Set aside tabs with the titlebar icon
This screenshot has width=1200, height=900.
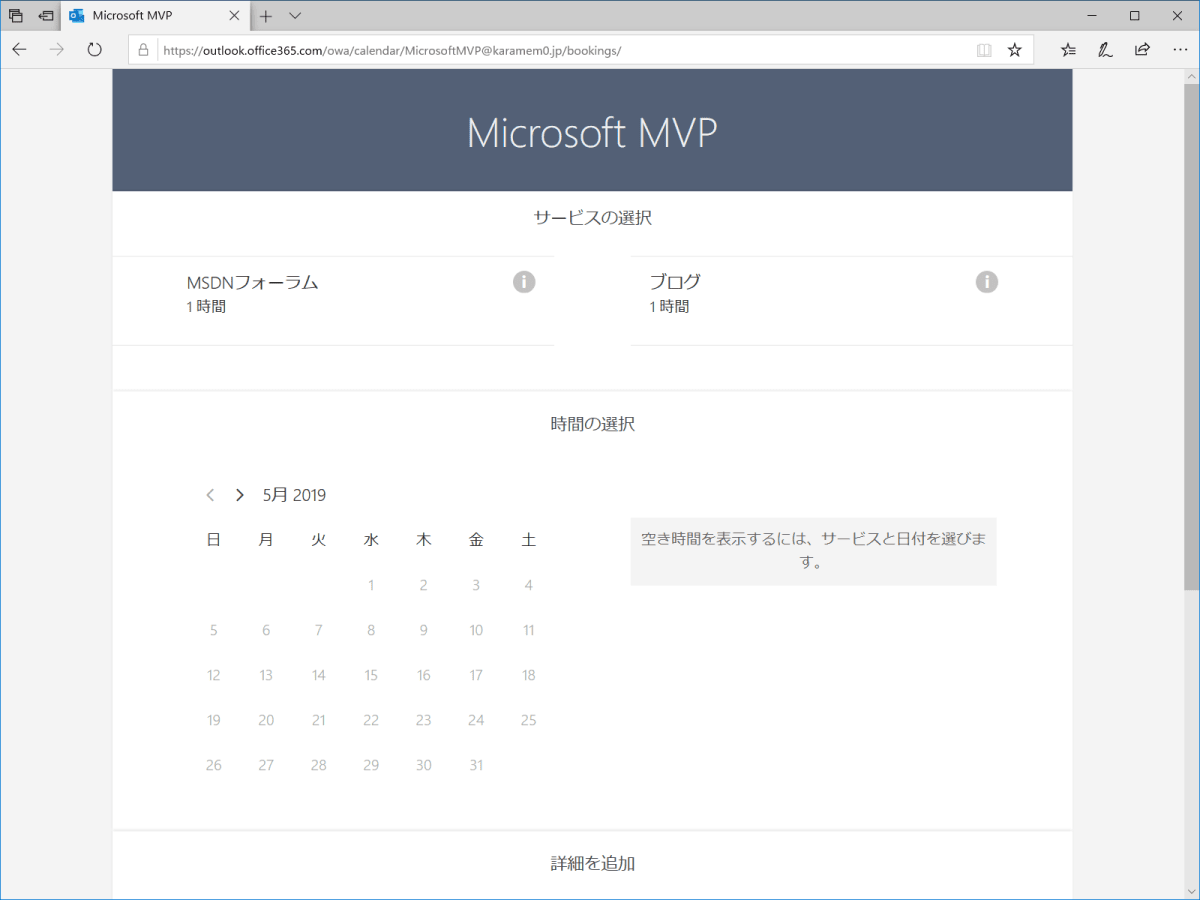pyautogui.click(x=46, y=16)
